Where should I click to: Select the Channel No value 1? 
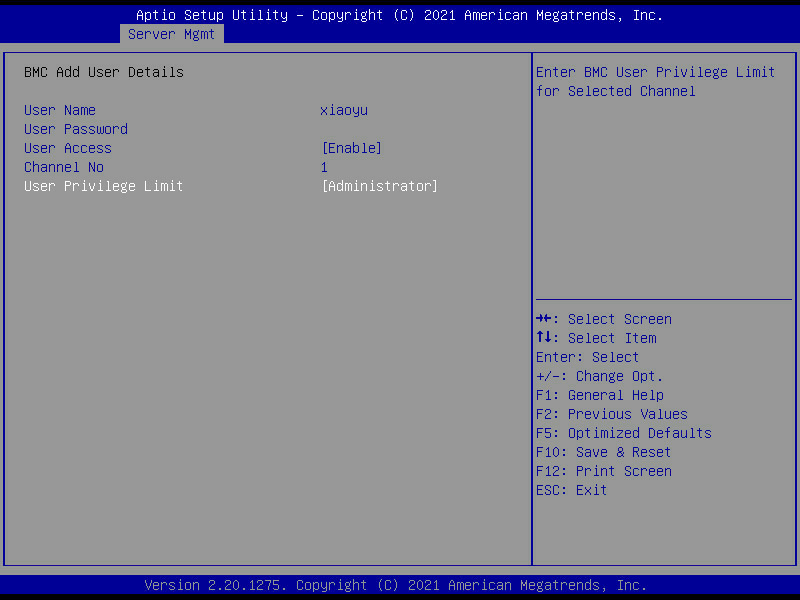click(x=324, y=167)
